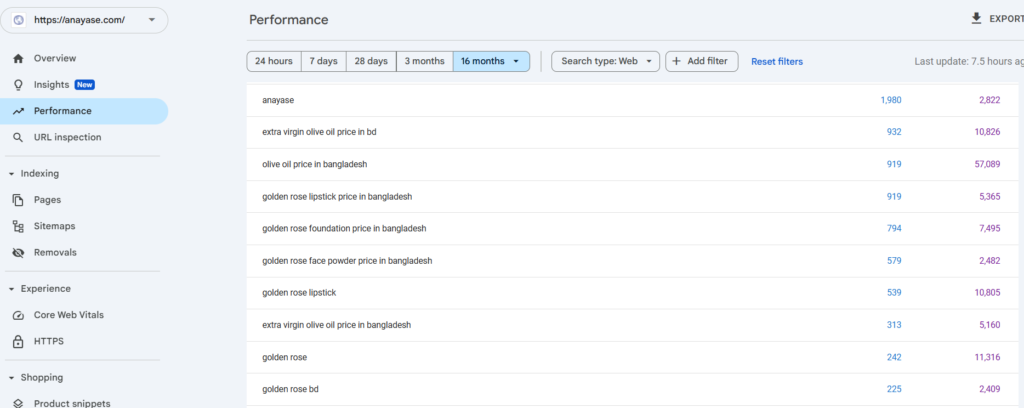
Task: Open the Search type: Web dropdown
Action: pyautogui.click(x=606, y=62)
